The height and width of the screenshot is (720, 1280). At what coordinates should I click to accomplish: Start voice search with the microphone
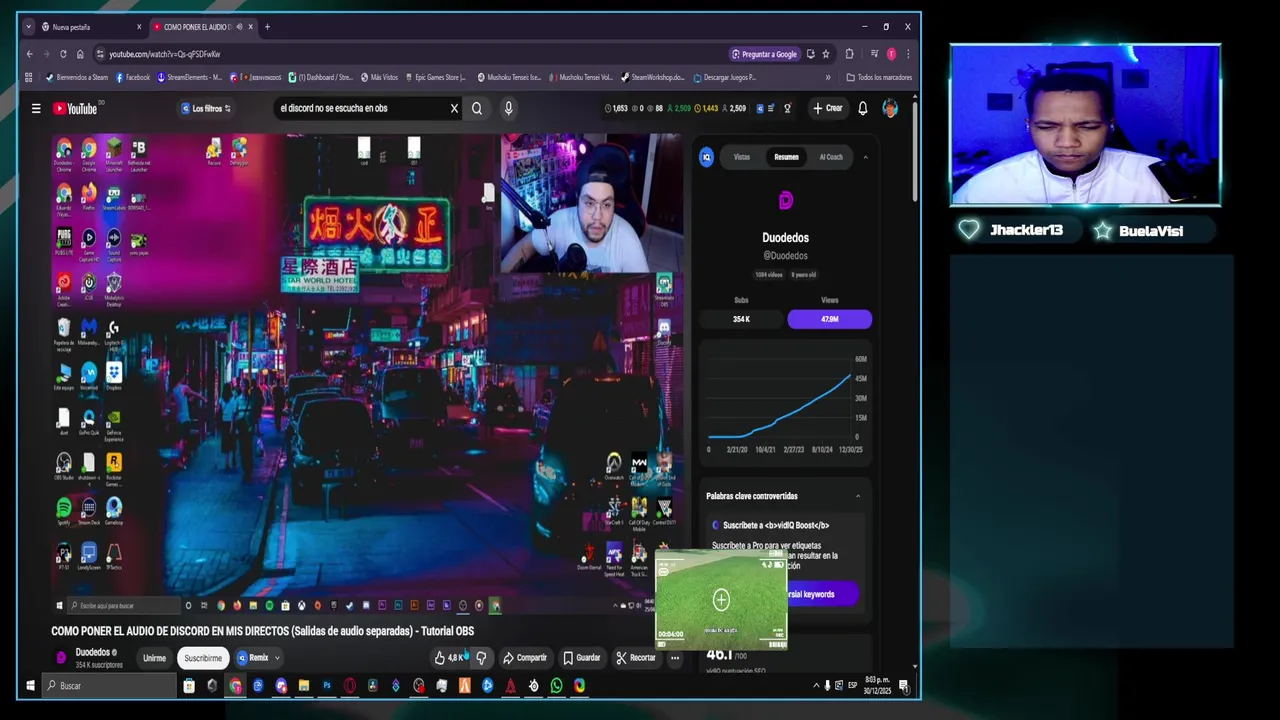click(x=508, y=108)
